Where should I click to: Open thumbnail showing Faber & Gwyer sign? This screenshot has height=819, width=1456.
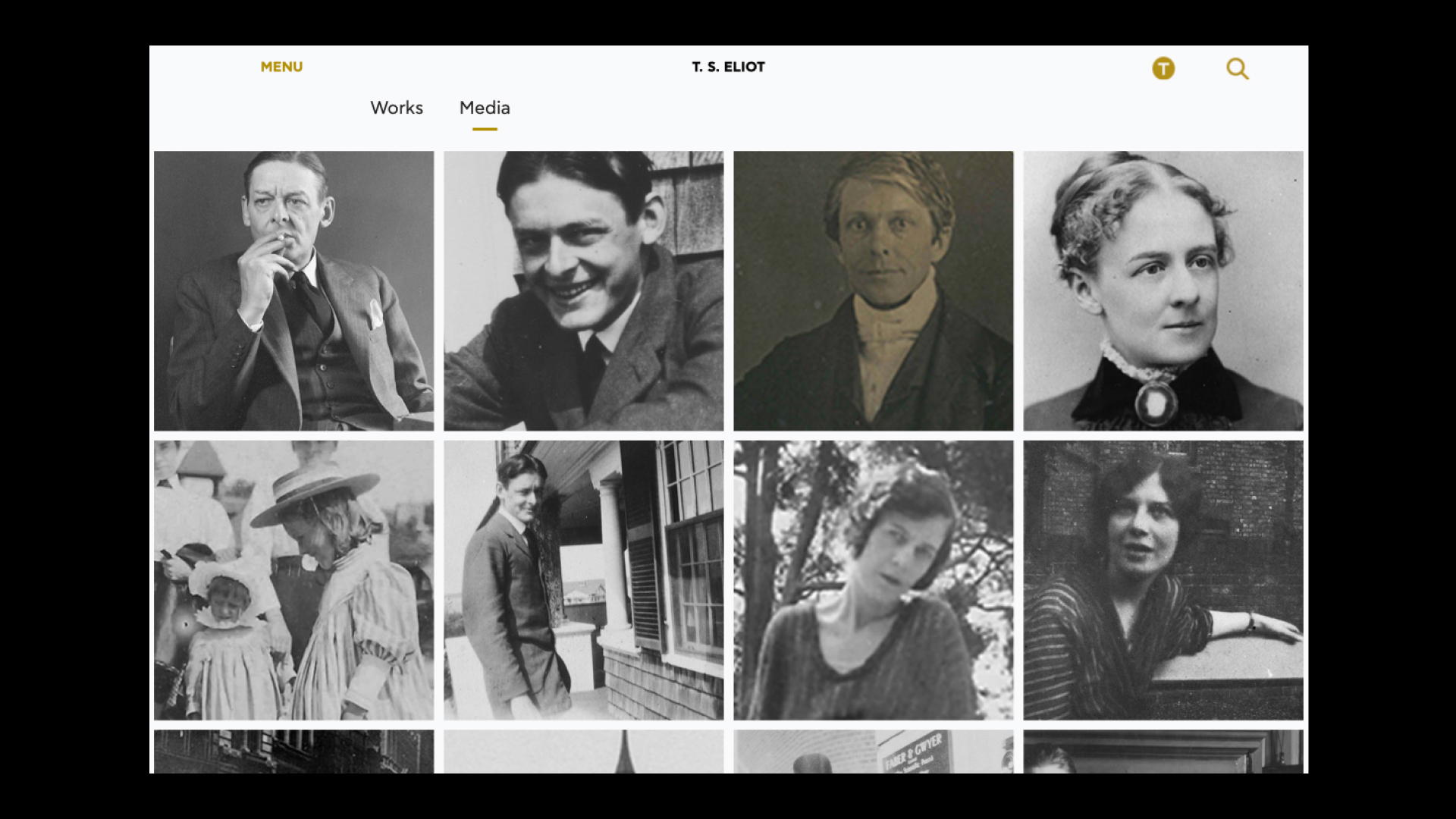(874, 752)
